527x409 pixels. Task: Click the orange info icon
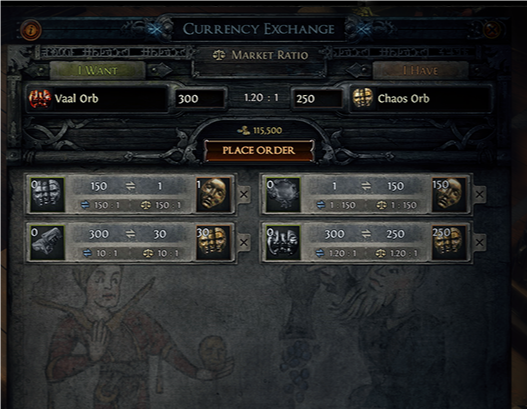coord(31,30)
